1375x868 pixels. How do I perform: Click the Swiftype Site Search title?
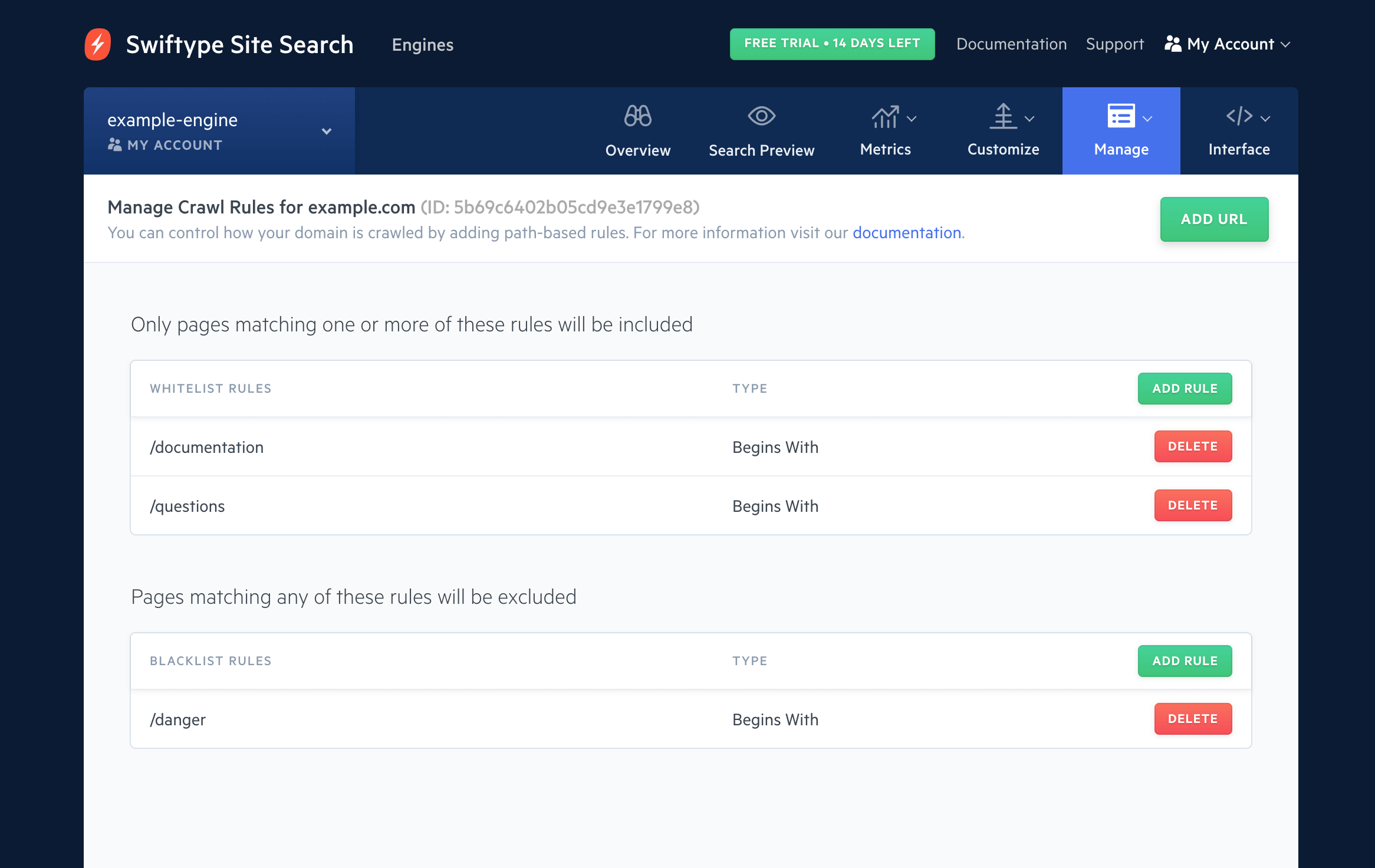(239, 45)
